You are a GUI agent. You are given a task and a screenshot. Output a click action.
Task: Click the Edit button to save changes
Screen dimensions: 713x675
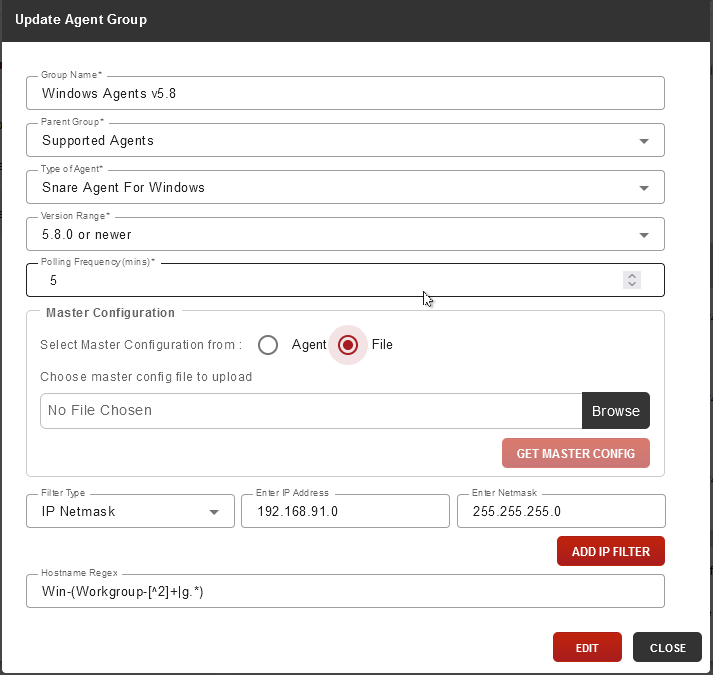point(587,647)
